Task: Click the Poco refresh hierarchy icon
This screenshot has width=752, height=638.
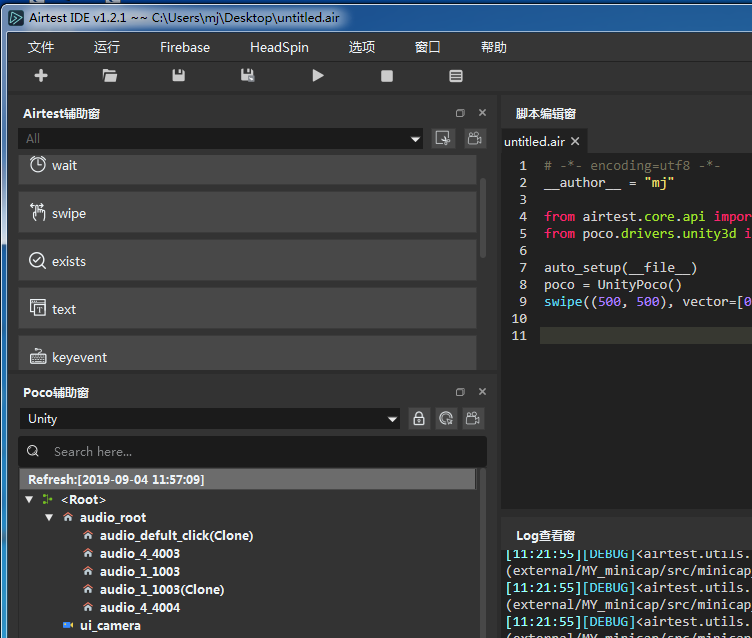Action: point(446,418)
